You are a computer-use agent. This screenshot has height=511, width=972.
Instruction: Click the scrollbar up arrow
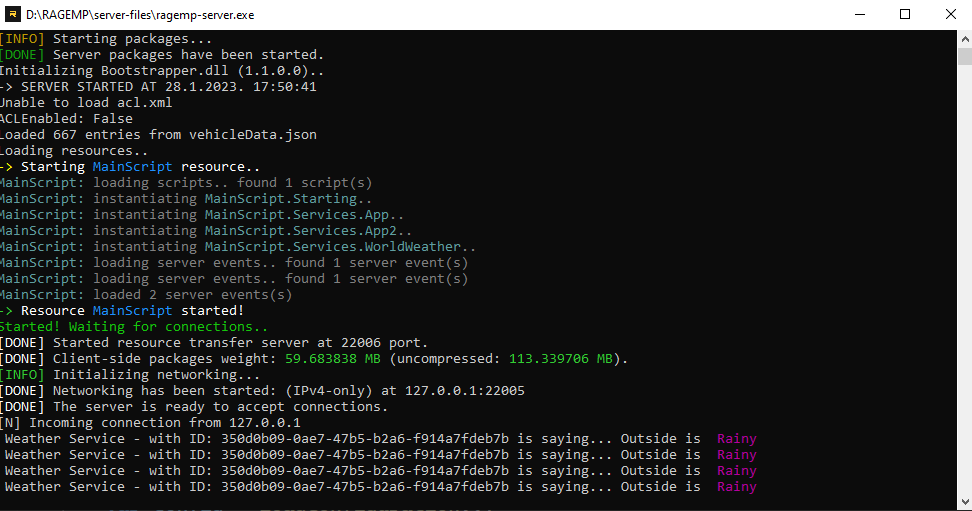pos(965,38)
